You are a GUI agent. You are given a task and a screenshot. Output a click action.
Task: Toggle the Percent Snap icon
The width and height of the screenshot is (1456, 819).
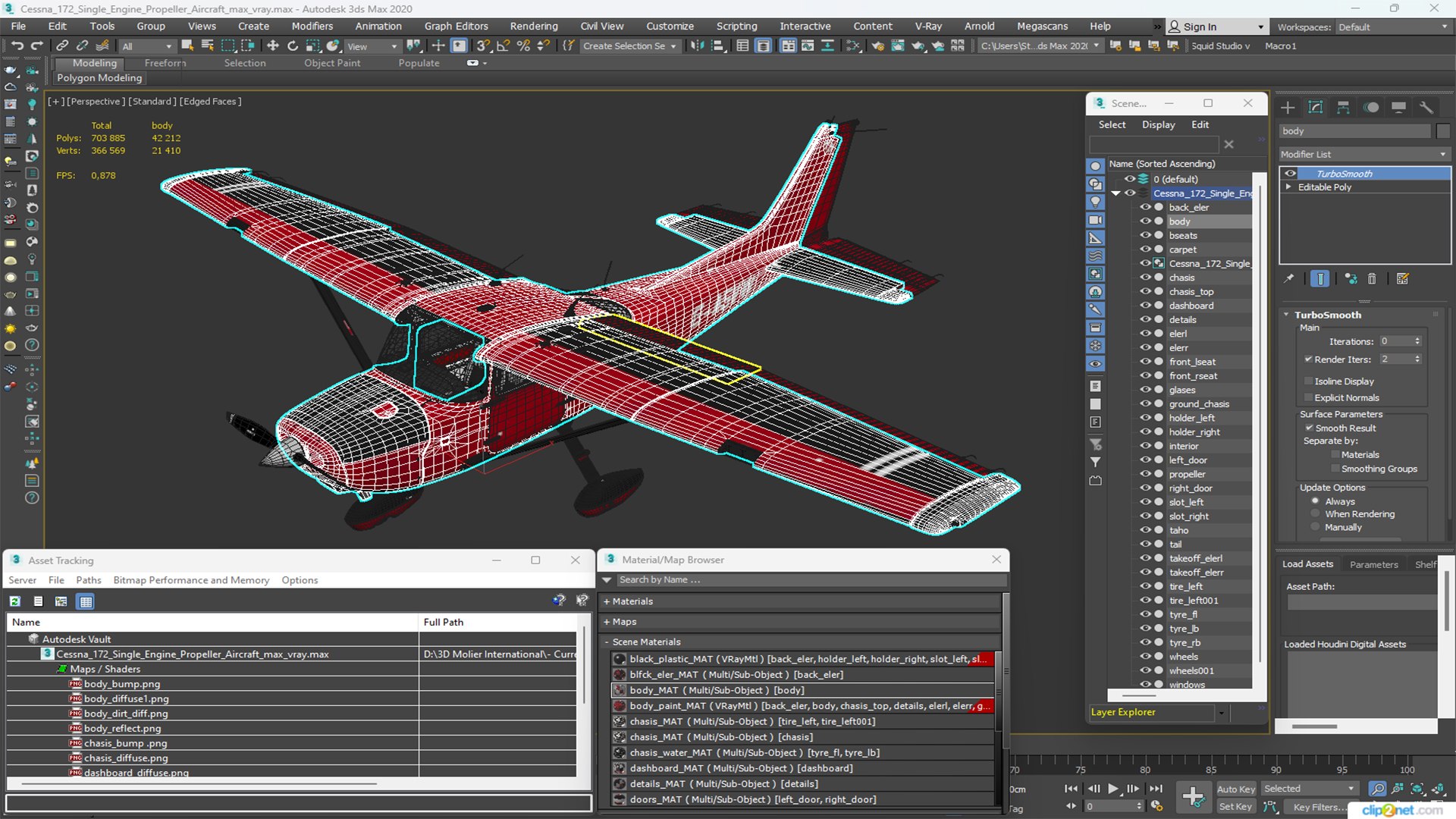tap(523, 46)
